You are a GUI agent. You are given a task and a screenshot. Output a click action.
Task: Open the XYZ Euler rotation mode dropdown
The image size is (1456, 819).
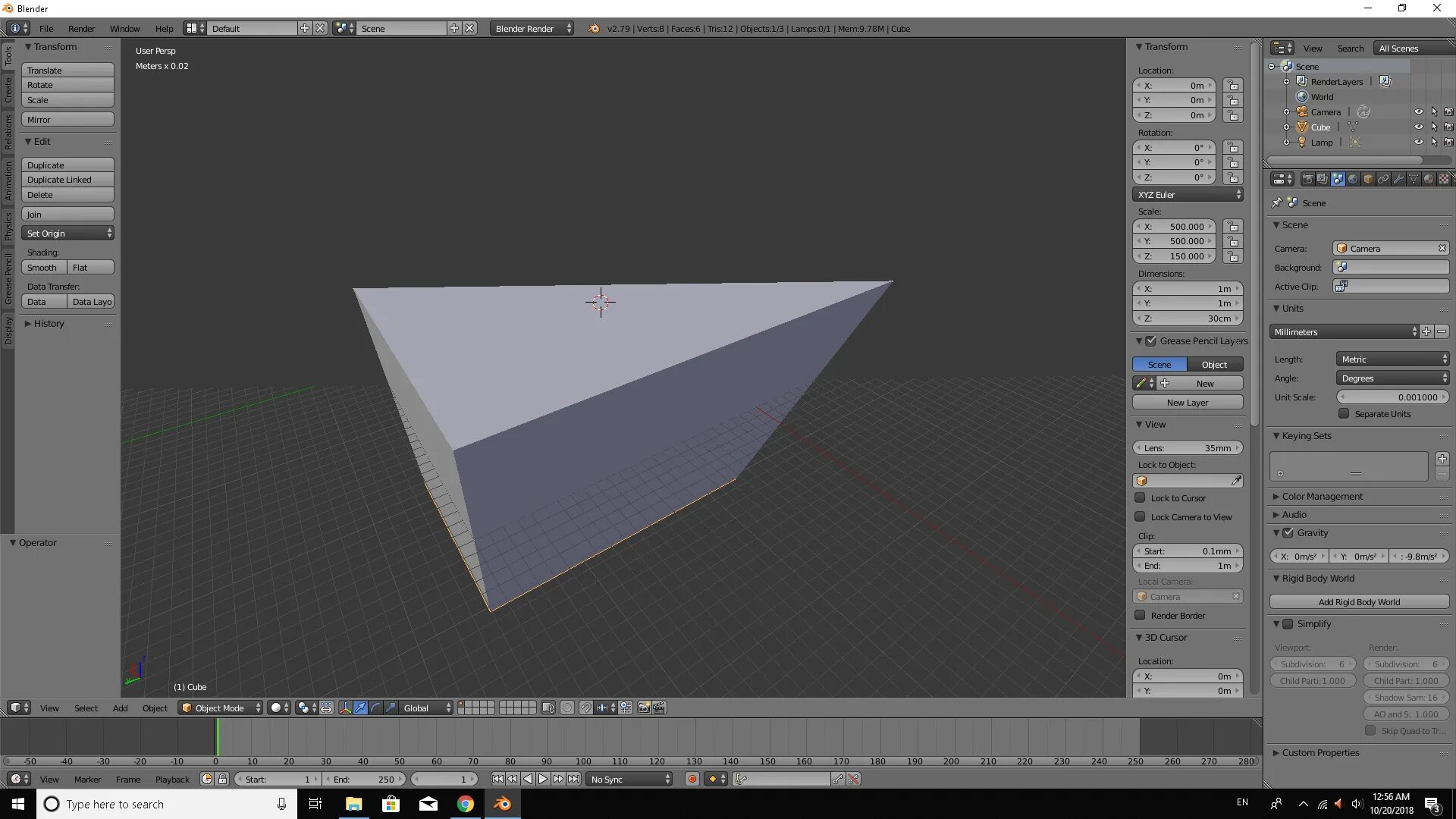click(1188, 195)
